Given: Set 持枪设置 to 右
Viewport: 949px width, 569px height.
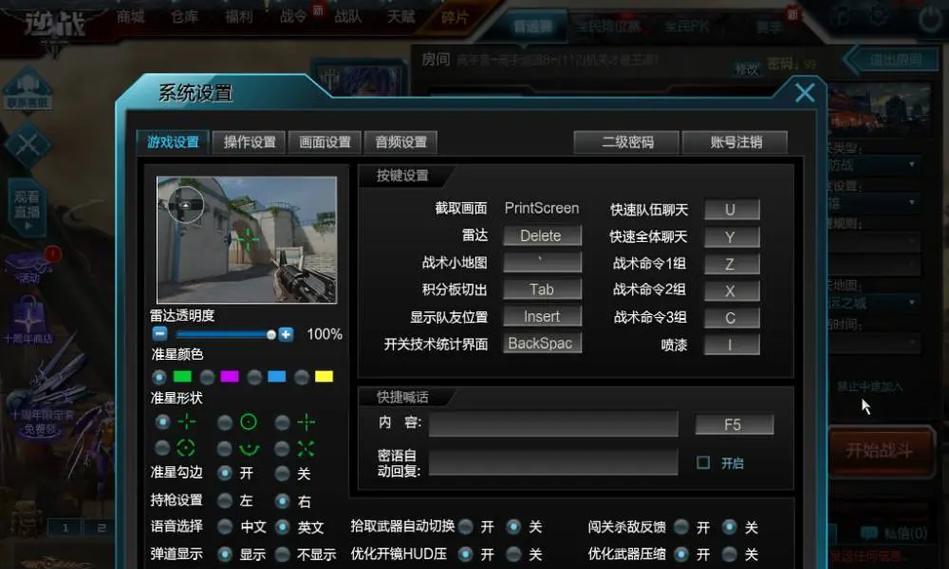Looking at the screenshot, I should 282,501.
